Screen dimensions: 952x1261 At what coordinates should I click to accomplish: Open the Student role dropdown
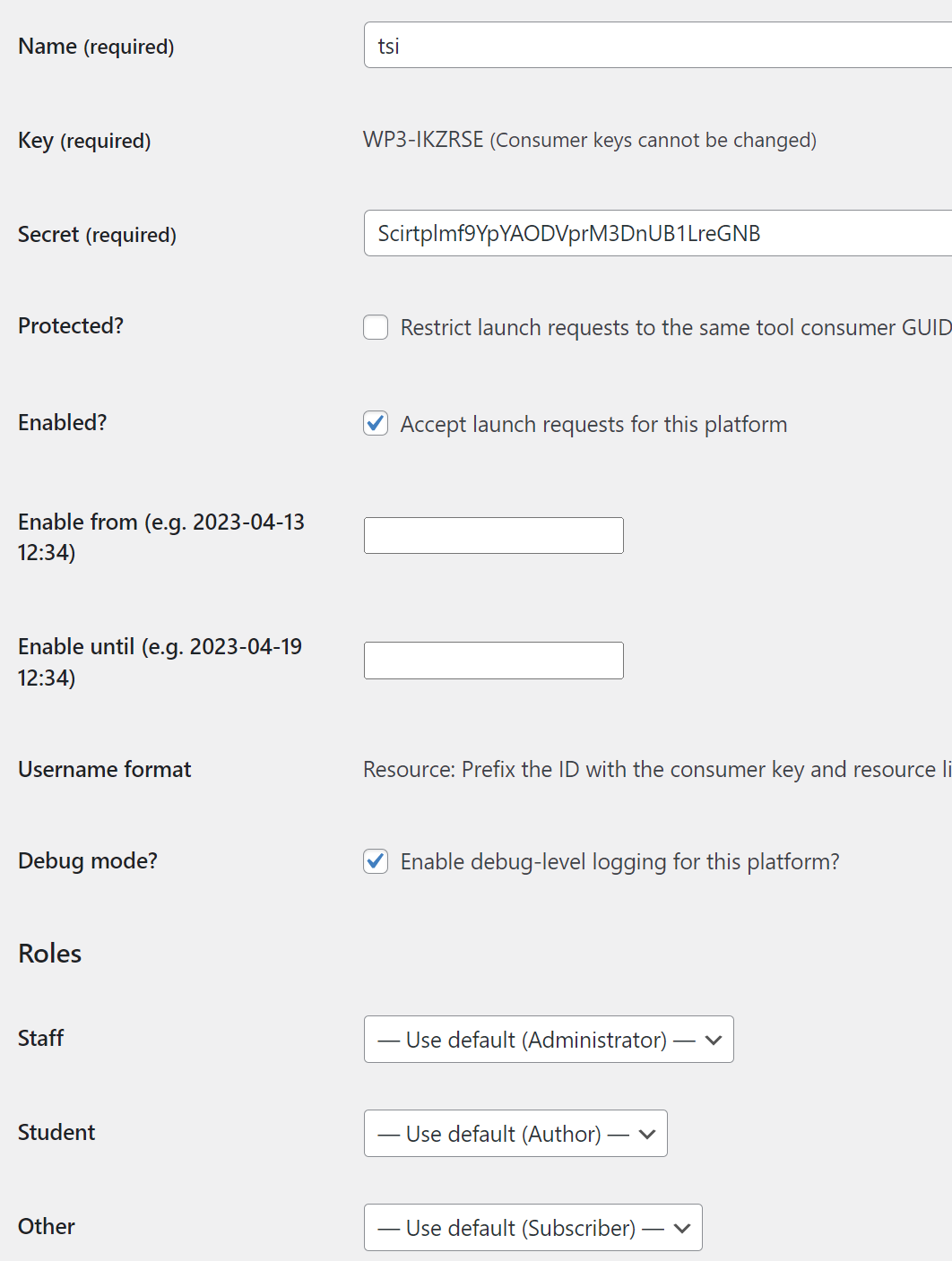click(515, 1133)
